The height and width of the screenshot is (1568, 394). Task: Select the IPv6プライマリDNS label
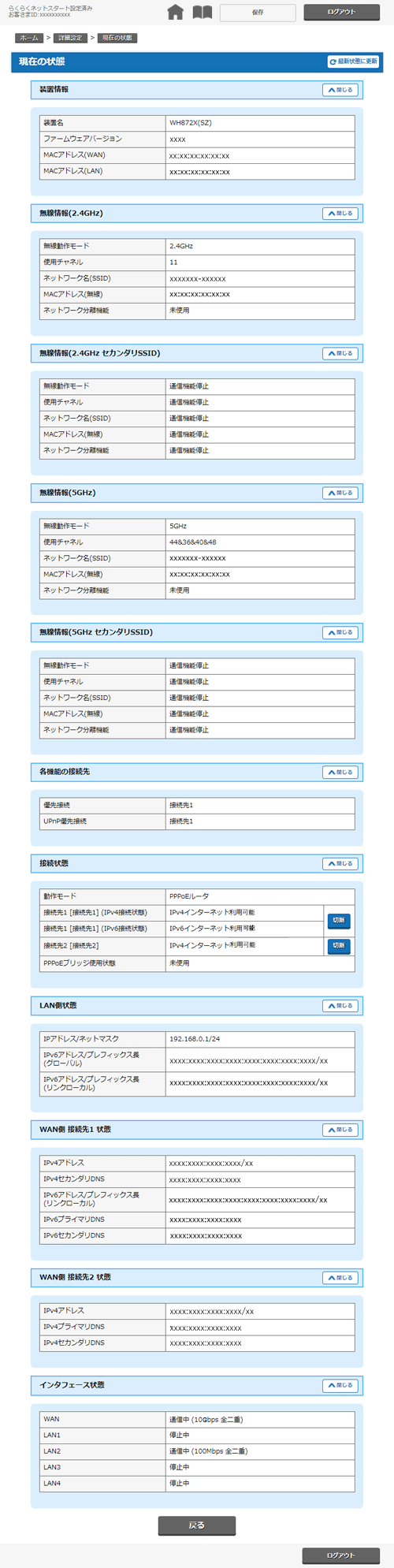[x=74, y=1220]
